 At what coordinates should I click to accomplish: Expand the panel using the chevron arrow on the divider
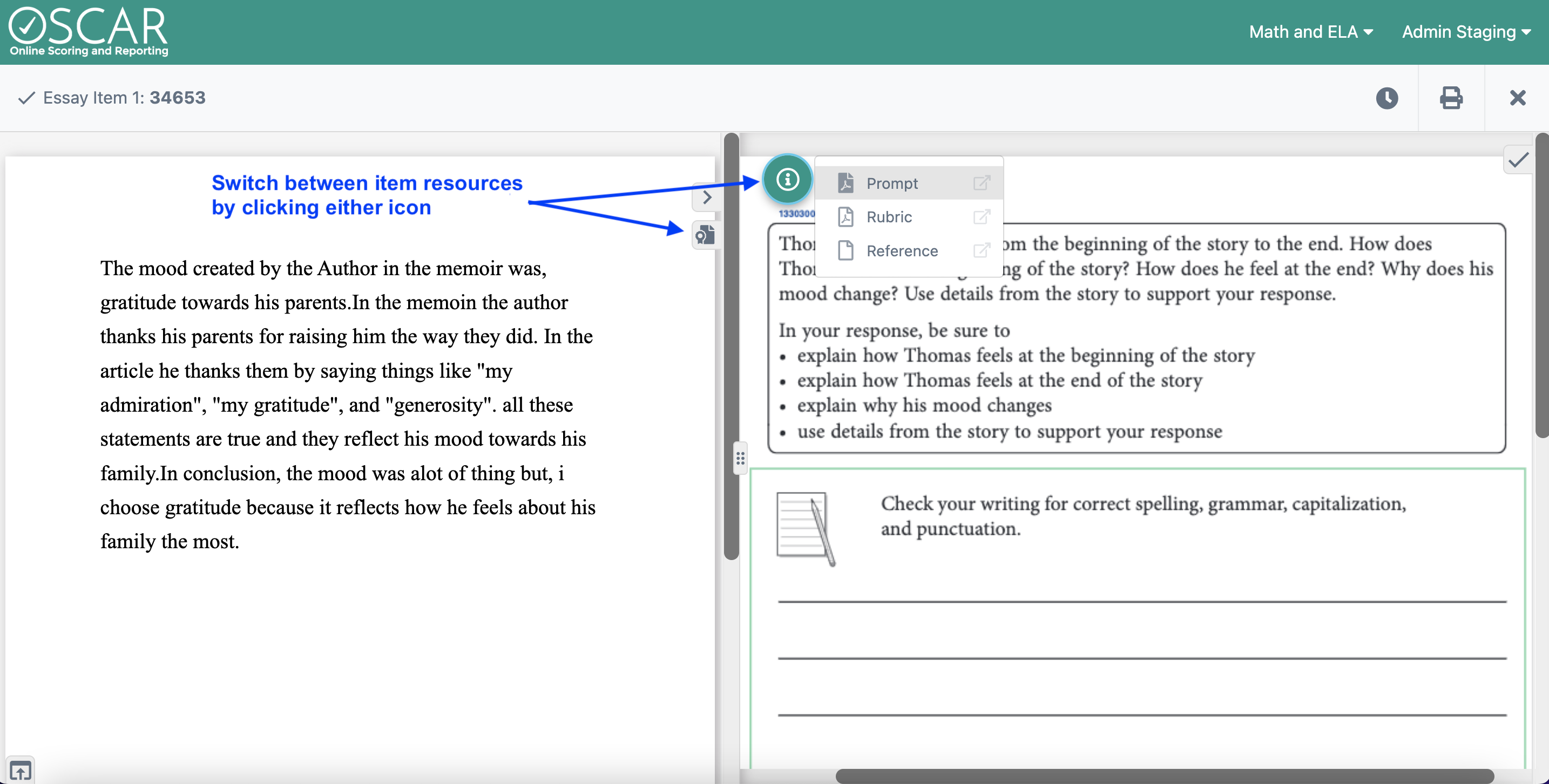(x=707, y=197)
